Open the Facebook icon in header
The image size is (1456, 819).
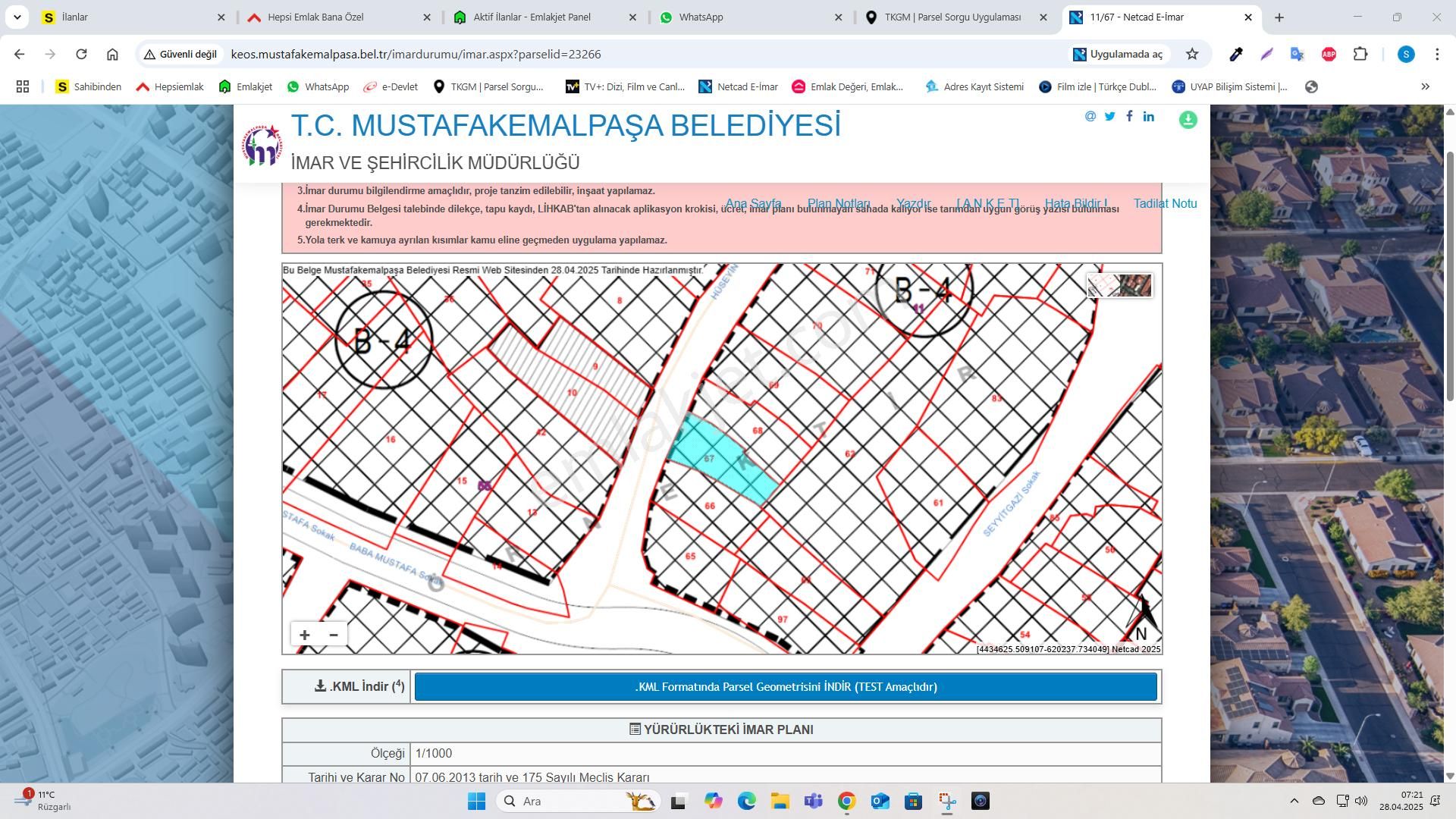(x=1129, y=116)
